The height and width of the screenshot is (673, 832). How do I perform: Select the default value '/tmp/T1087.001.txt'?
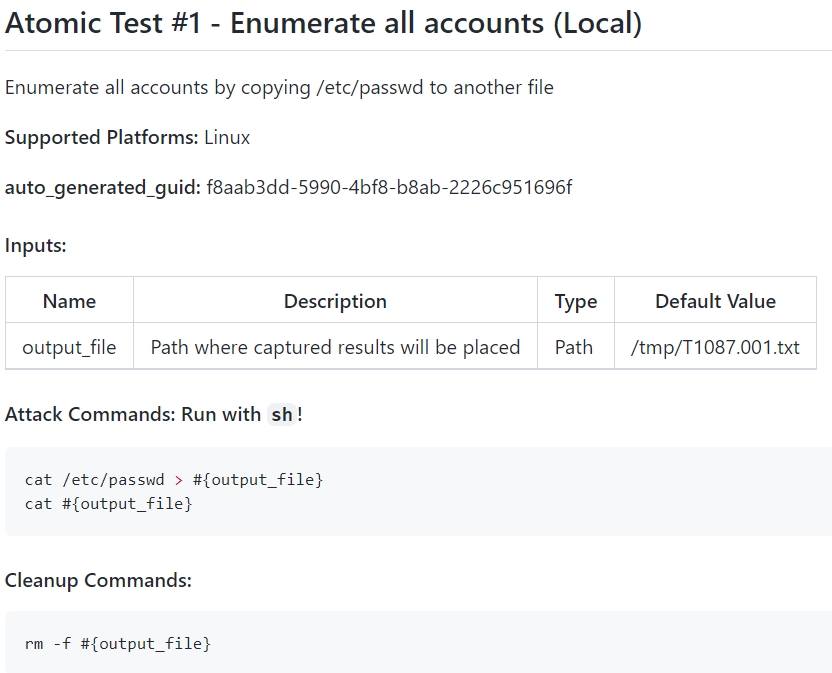click(x=715, y=347)
